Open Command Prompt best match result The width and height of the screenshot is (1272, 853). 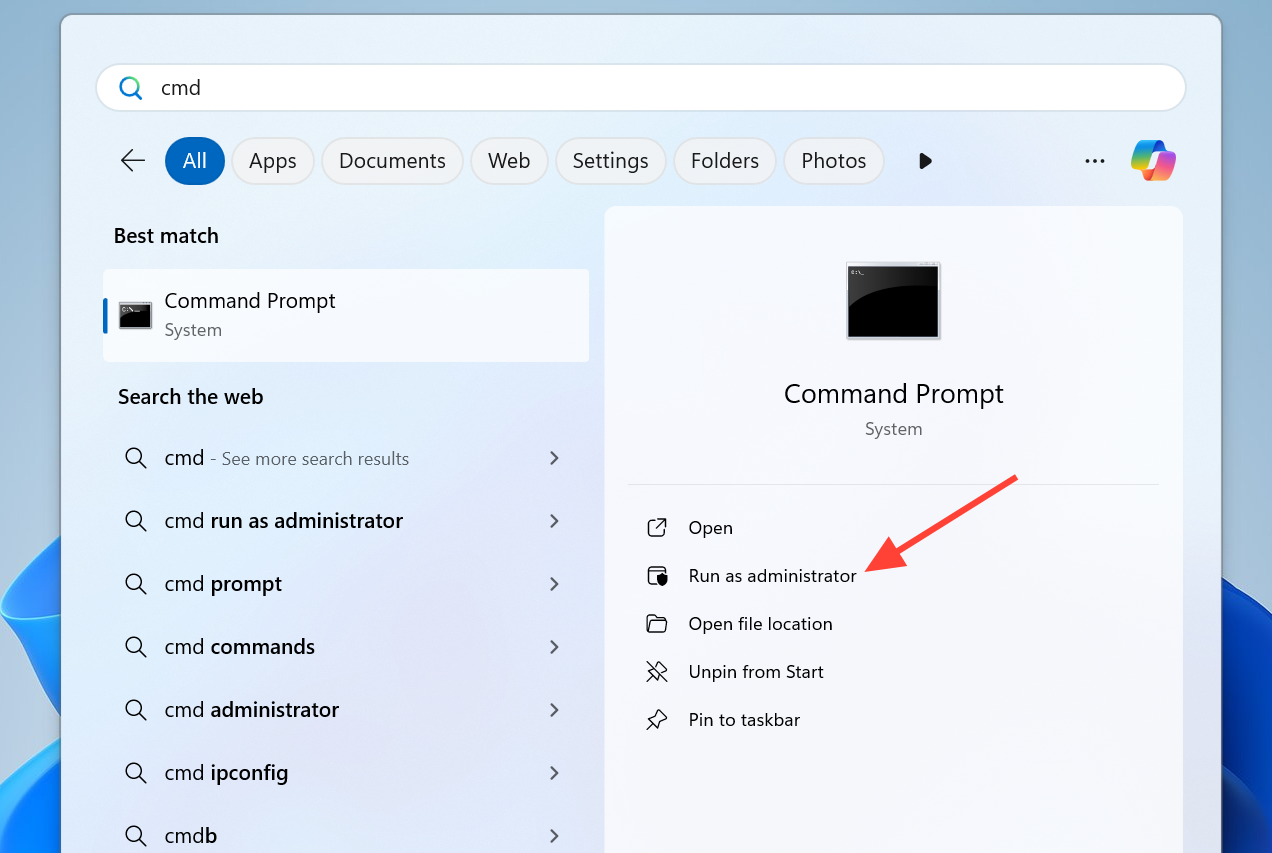[x=346, y=315]
